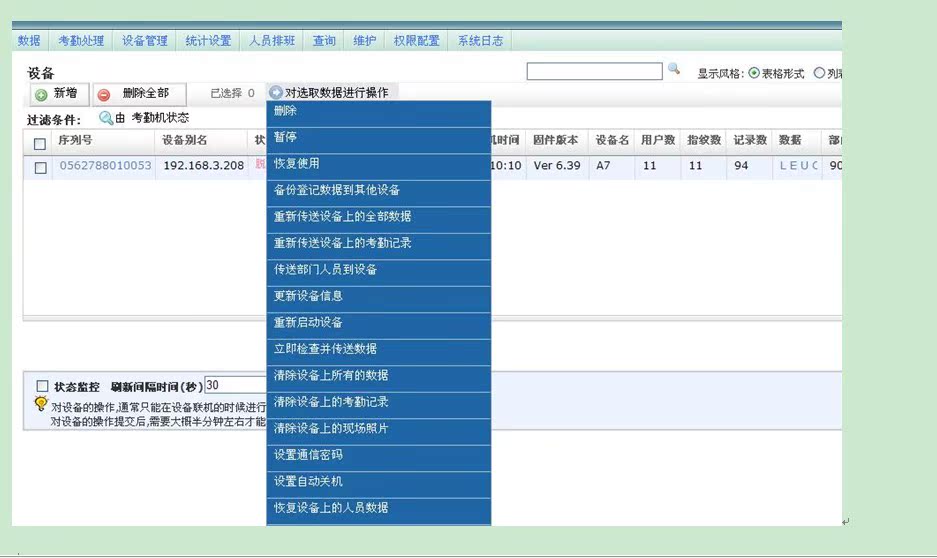This screenshot has width=937, height=558.
Task: Click the 刷新间隔时间 input field showing 30
Action: pos(235,385)
